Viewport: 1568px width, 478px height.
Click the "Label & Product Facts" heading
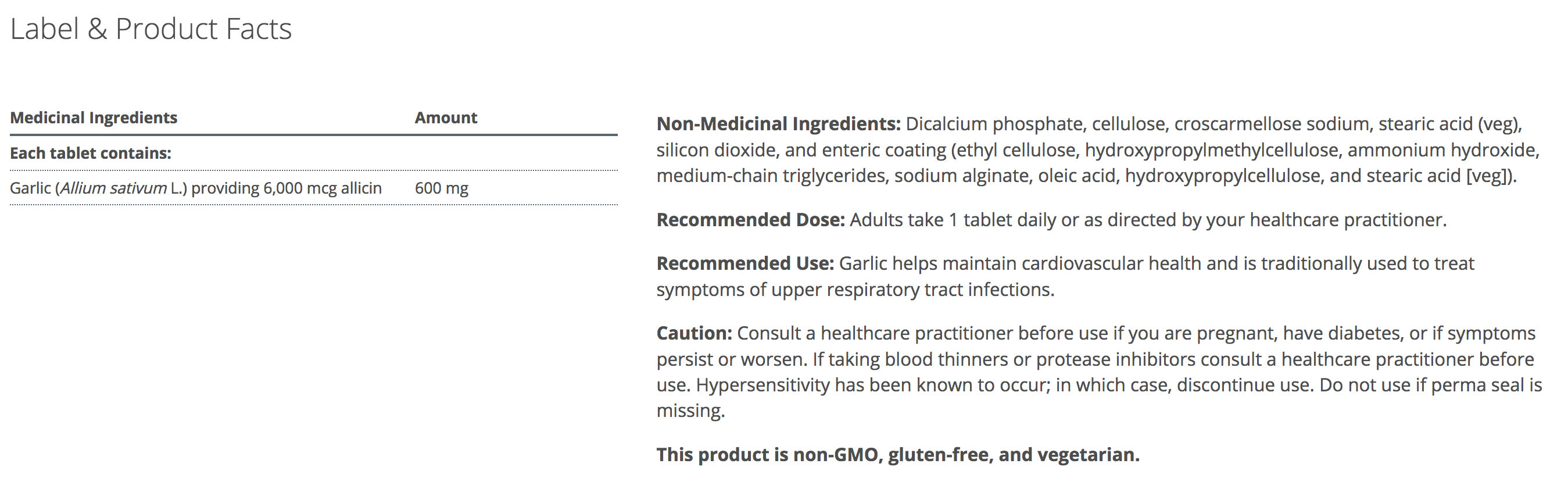coord(151,28)
